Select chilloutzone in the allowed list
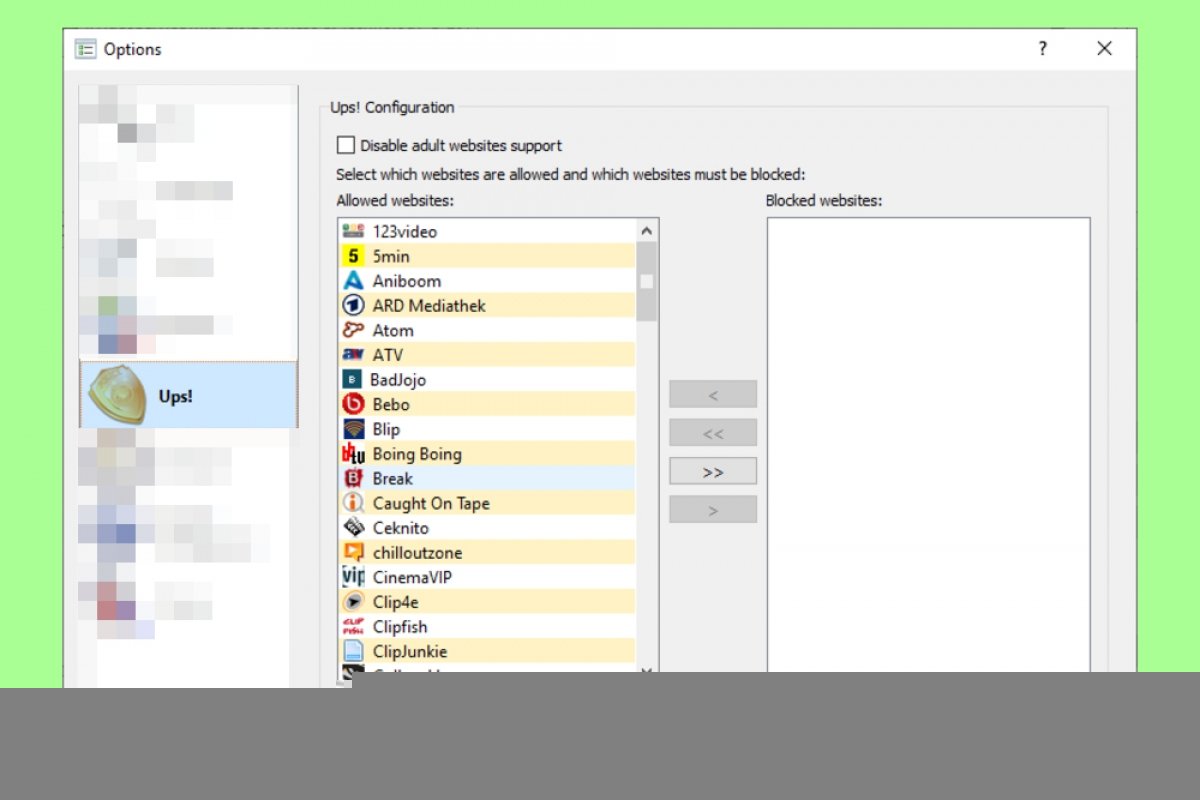 (487, 552)
